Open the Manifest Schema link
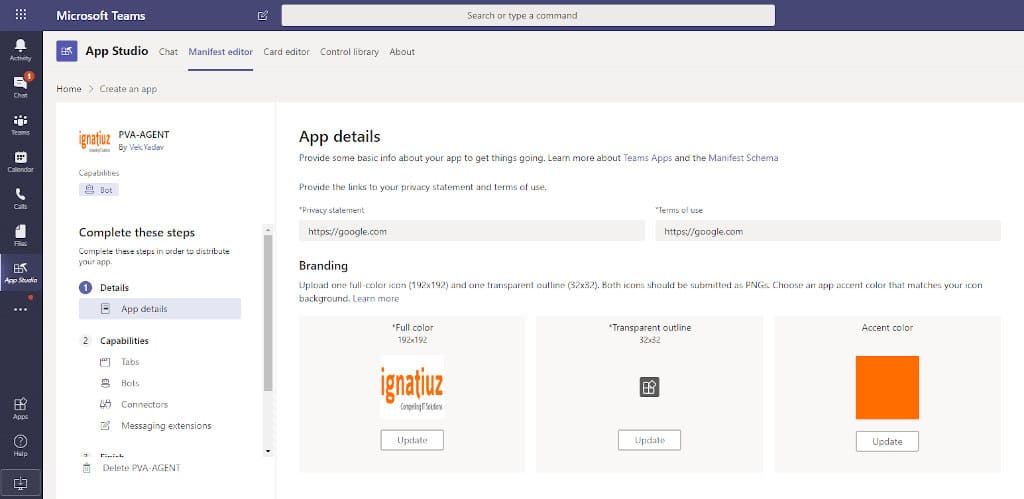Viewport: 1024px width, 499px height. click(x=743, y=157)
